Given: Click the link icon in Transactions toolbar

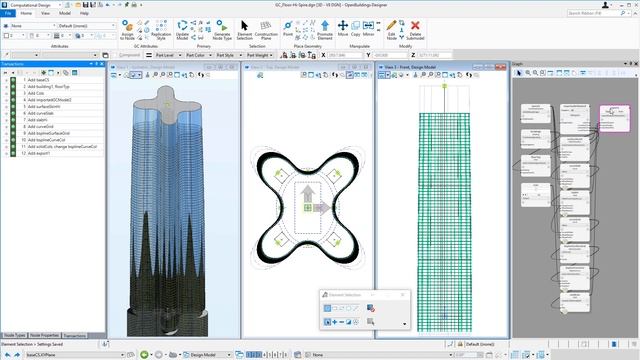Looking at the screenshot, I should [66, 73].
